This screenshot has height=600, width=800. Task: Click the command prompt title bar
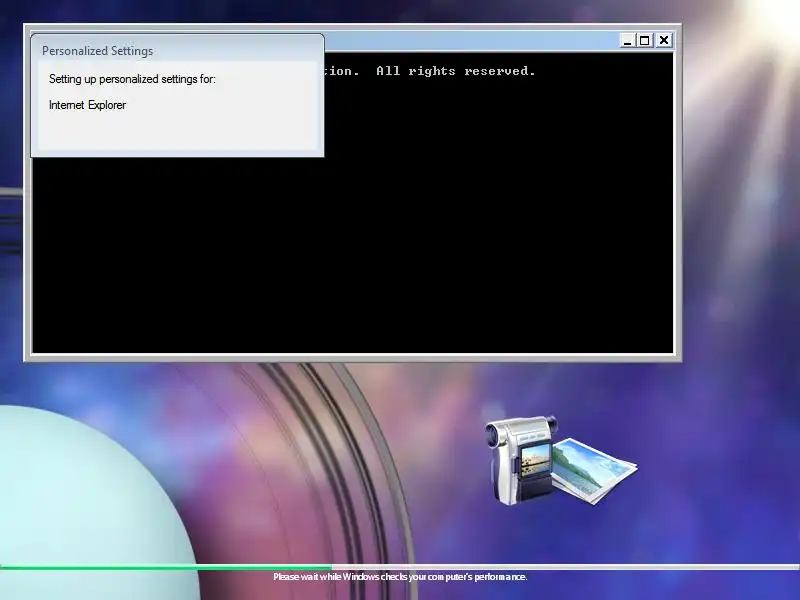pyautogui.click(x=472, y=40)
